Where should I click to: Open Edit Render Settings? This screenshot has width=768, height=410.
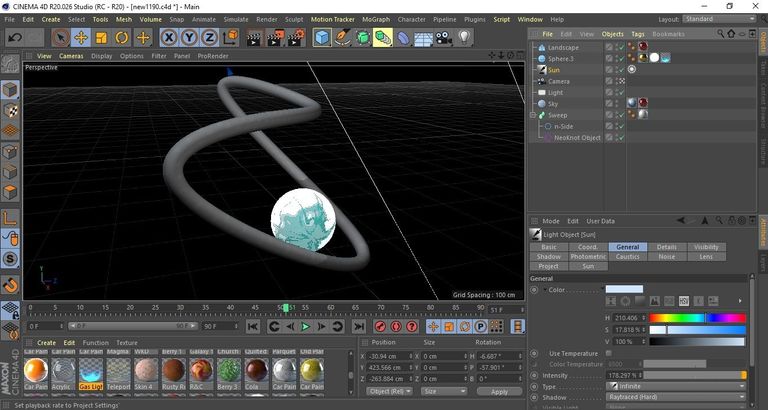296,38
